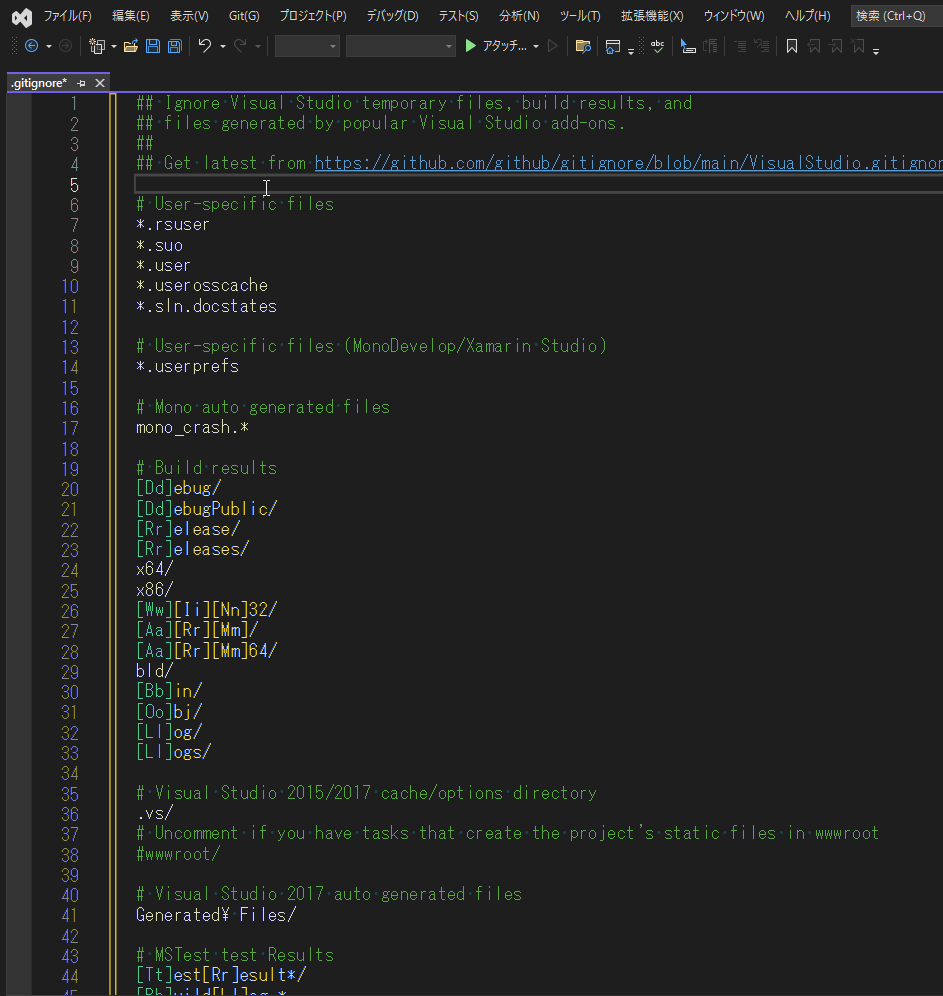
Task: Open the 分析(N) menu
Action: click(519, 16)
